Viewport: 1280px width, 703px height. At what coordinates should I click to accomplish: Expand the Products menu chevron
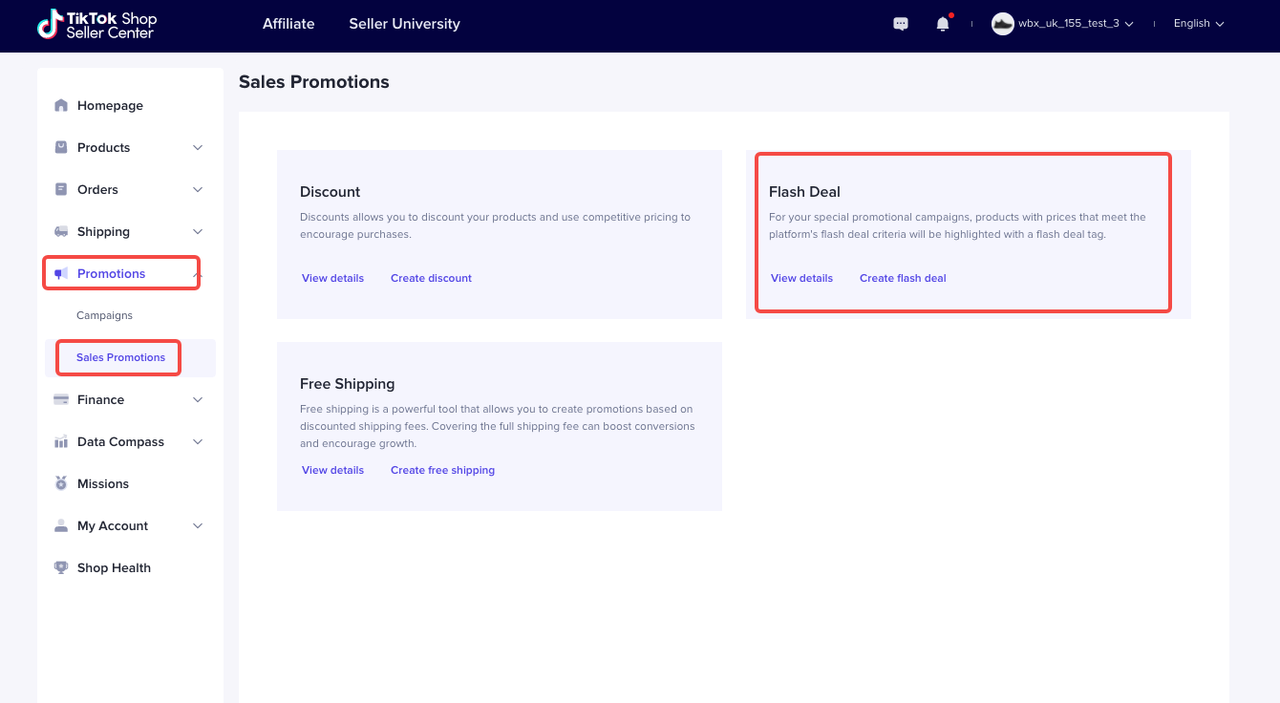(197, 148)
